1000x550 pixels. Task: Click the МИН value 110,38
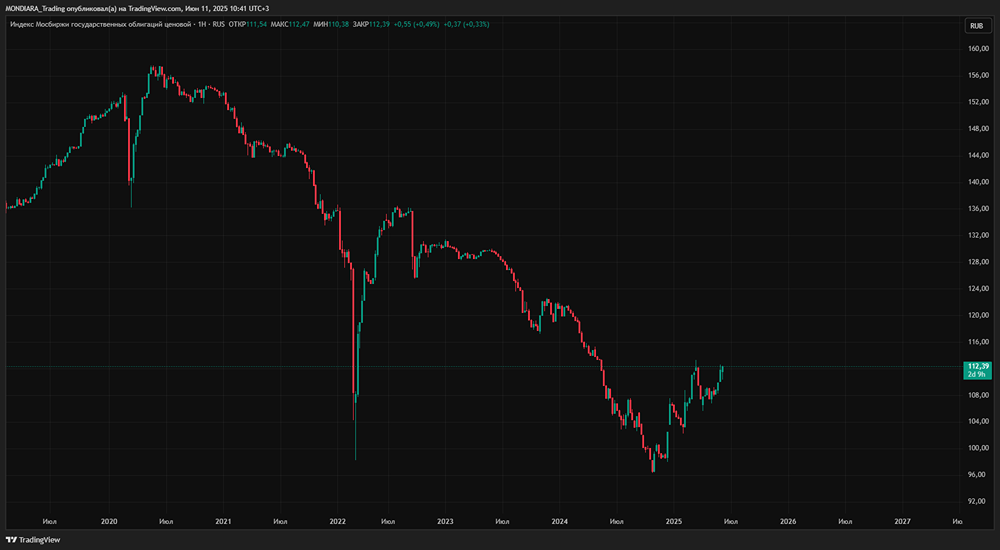[339, 24]
